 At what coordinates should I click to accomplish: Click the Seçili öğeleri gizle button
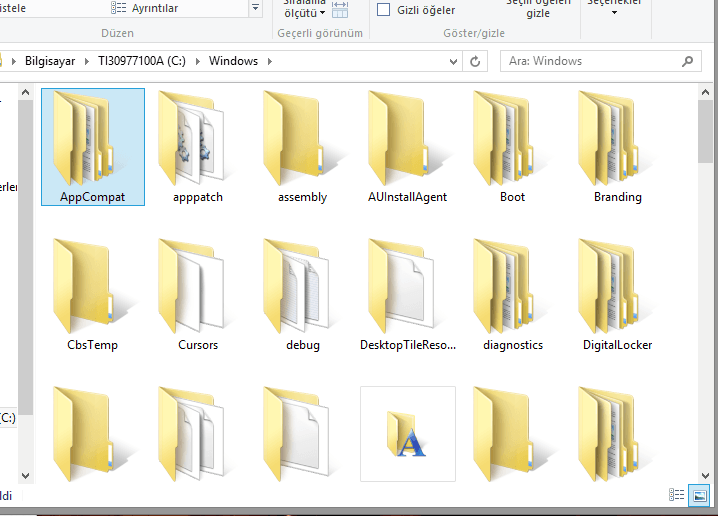538,8
